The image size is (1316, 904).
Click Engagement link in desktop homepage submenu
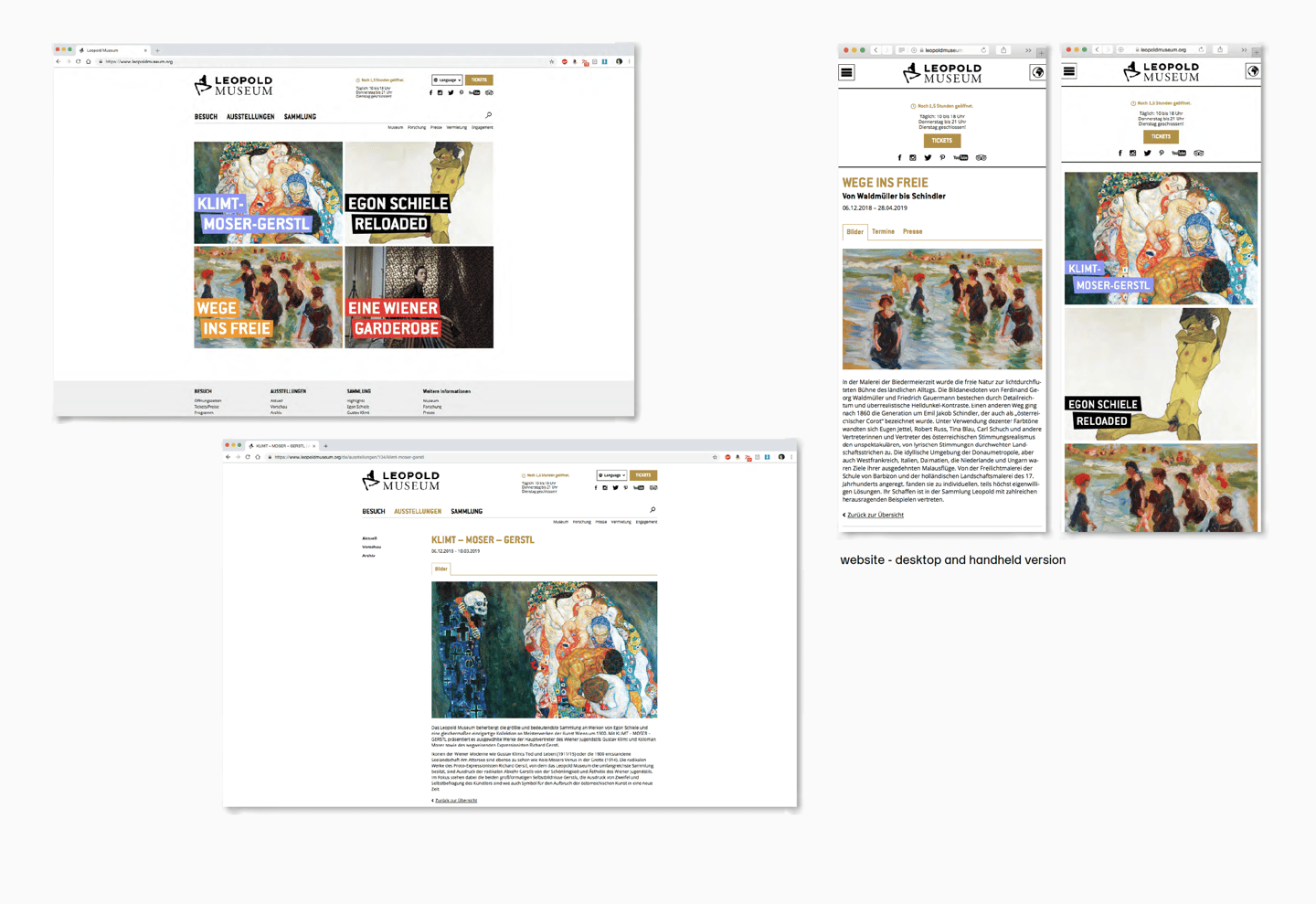pyautogui.click(x=482, y=128)
